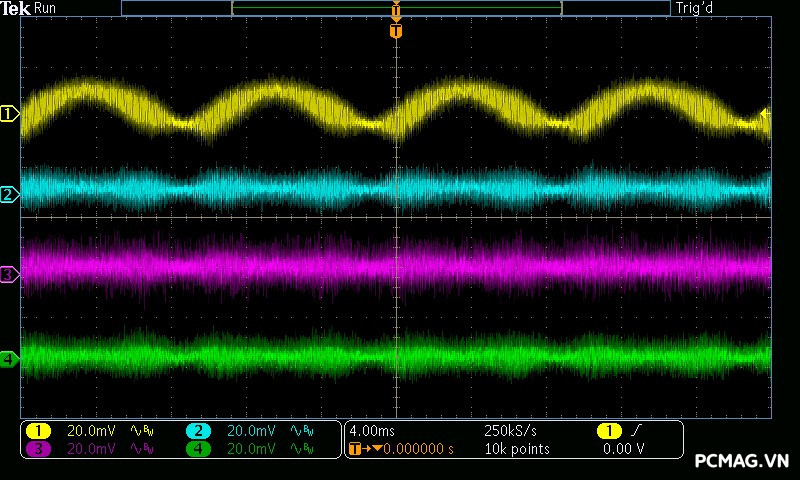Screen dimensions: 800x480
Task: Click the orange trigger position T marker
Action: click(396, 31)
